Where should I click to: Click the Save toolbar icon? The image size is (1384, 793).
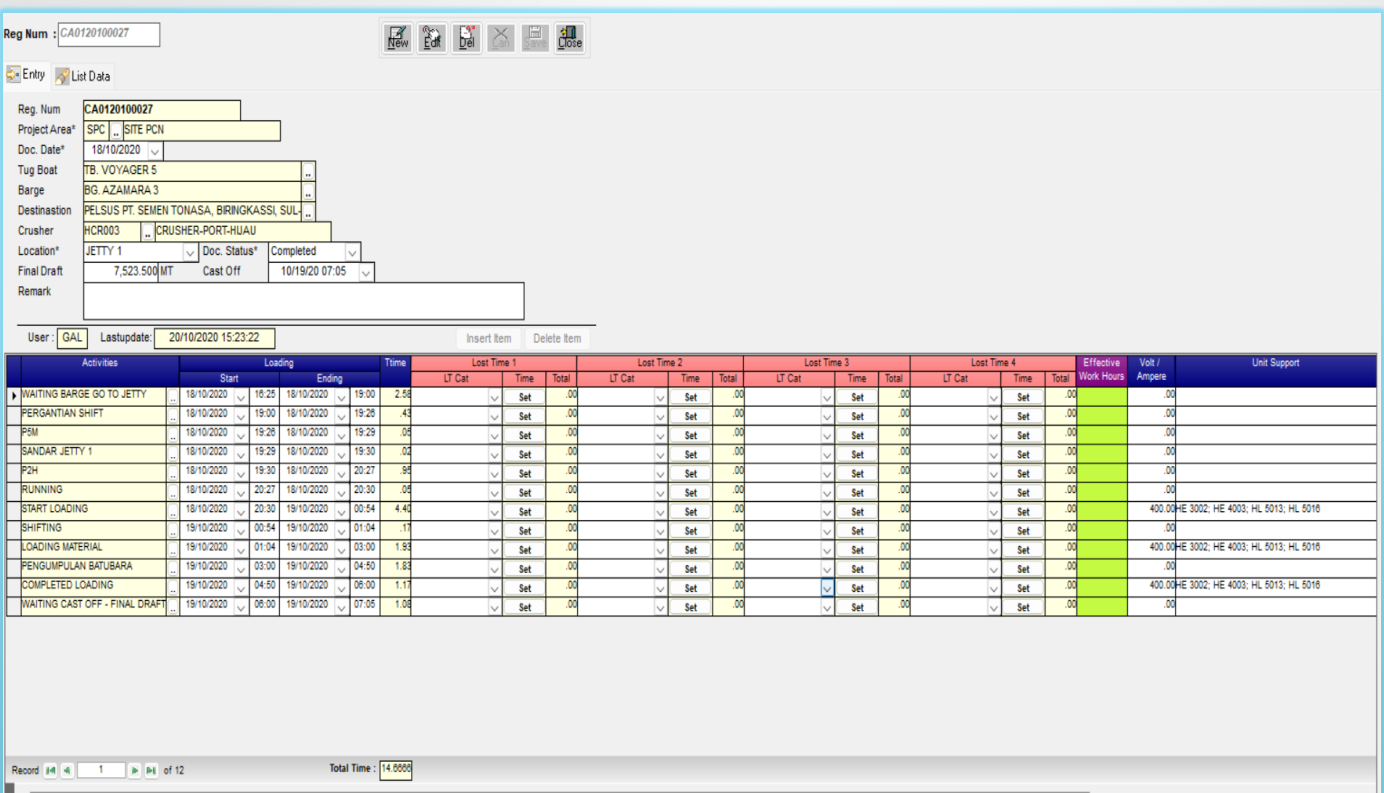tap(535, 38)
